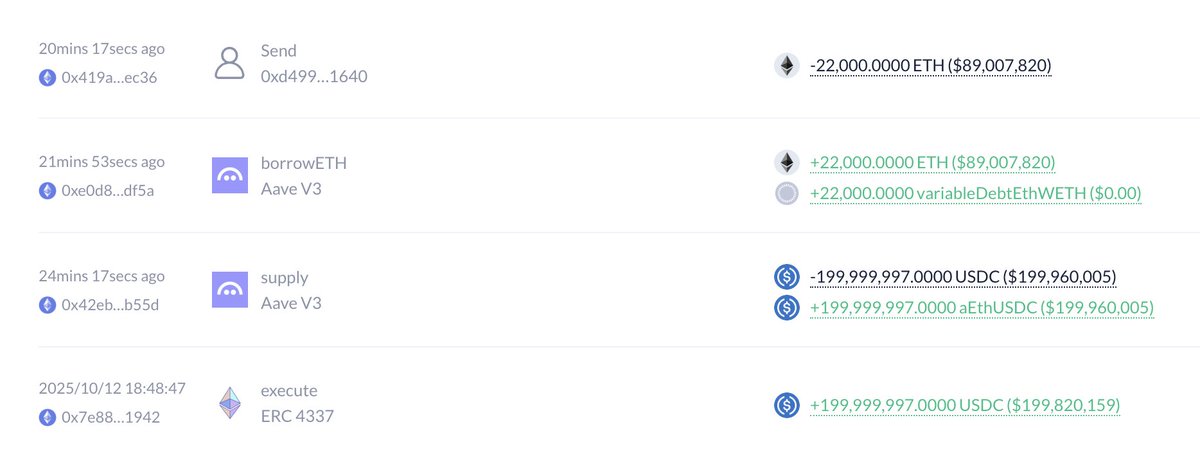
Task: Click the ERC 4337 protocol label
Action: pos(297,416)
